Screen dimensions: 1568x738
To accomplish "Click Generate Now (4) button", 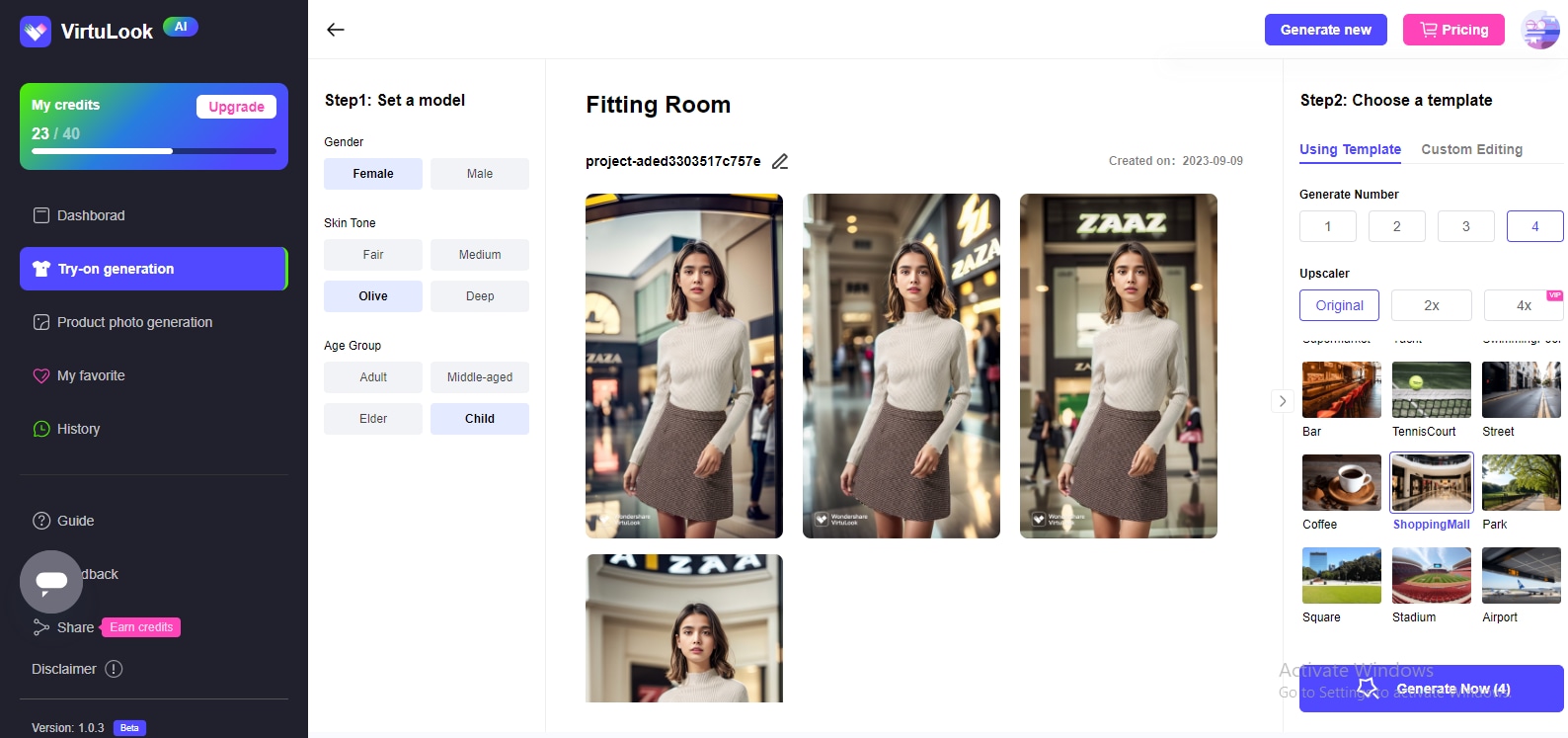I will click(1432, 689).
